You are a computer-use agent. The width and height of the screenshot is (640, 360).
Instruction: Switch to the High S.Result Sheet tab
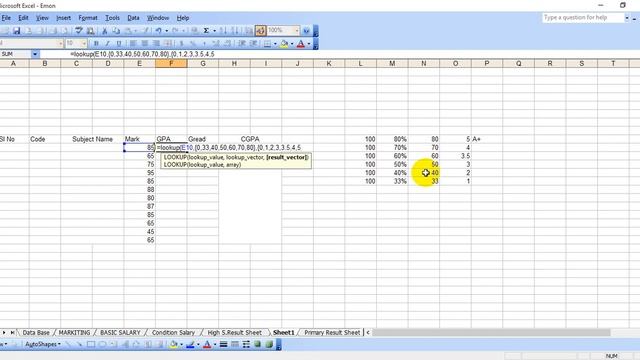coord(234,333)
